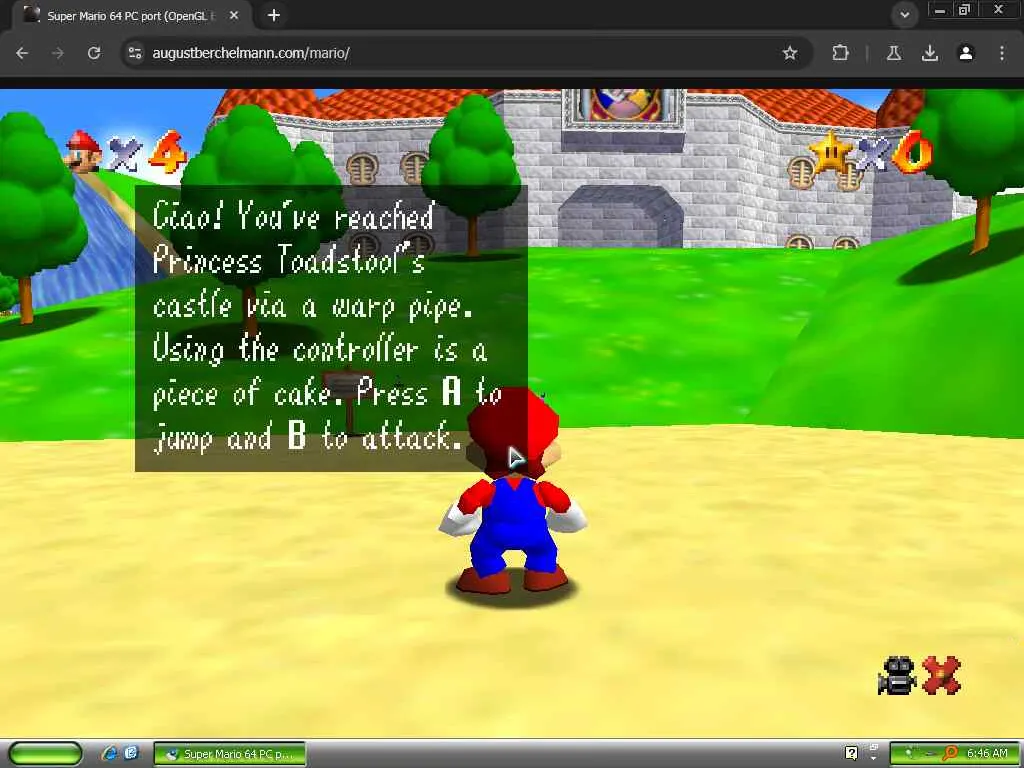Click the star count number 0
The width and height of the screenshot is (1024, 768).
point(913,153)
